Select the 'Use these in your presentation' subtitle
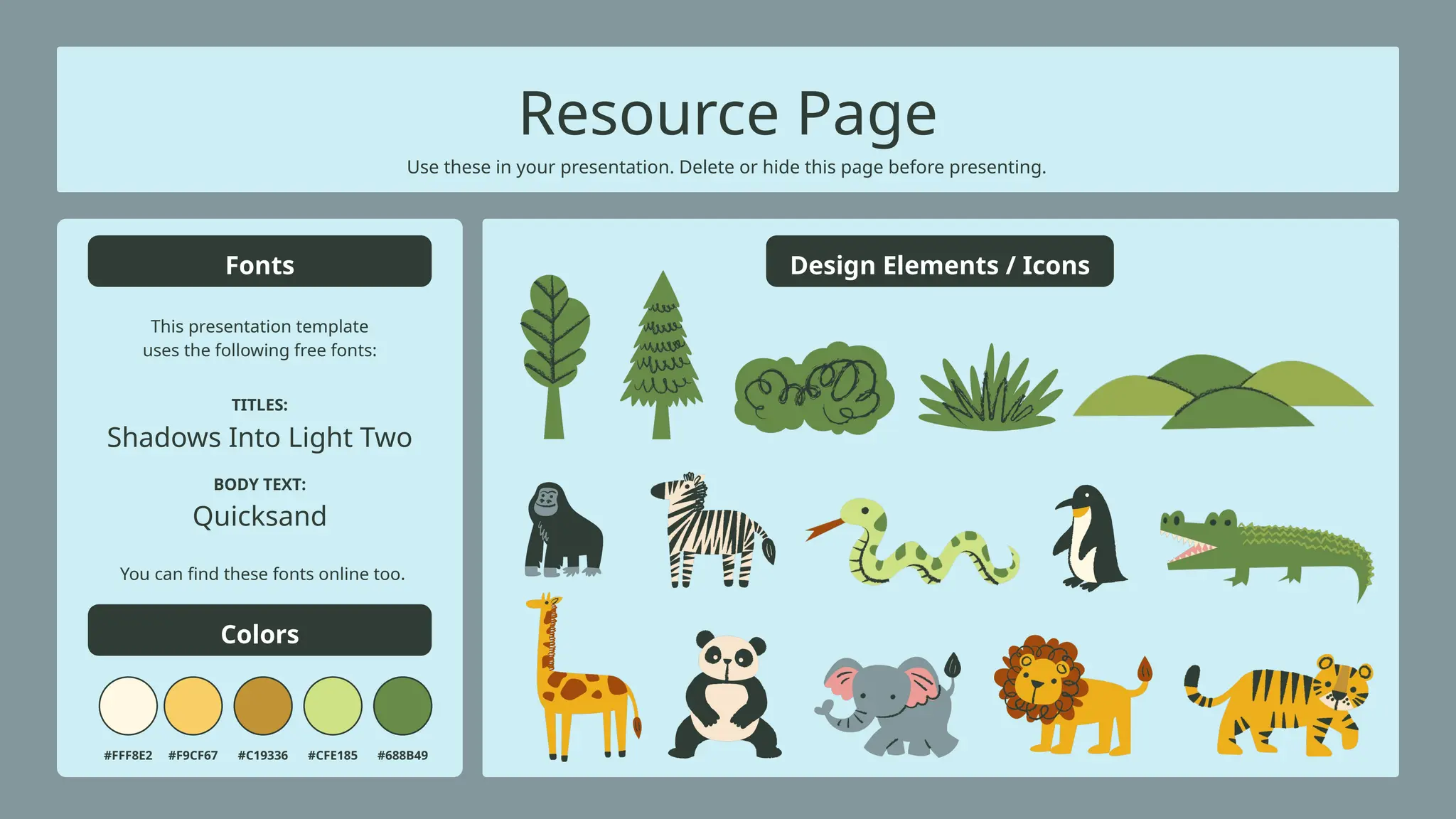The image size is (1456, 819). coord(727,167)
